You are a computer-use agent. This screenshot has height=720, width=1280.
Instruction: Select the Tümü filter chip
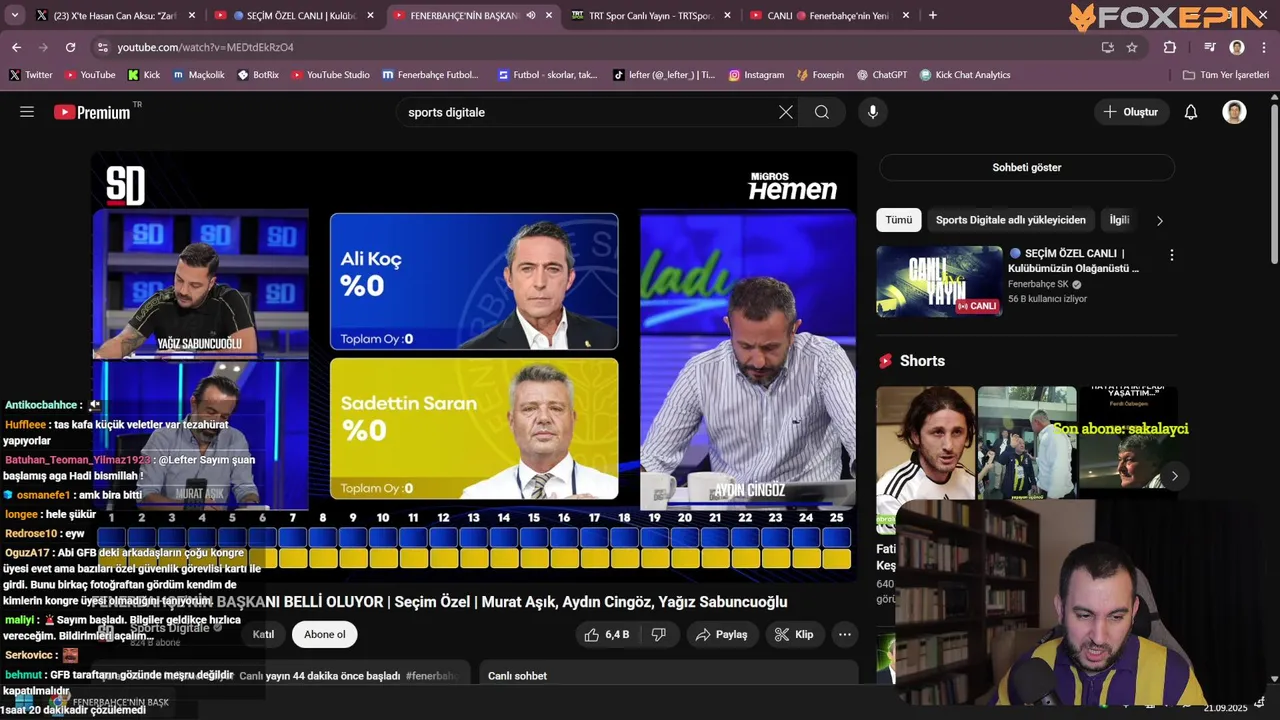tap(898, 220)
